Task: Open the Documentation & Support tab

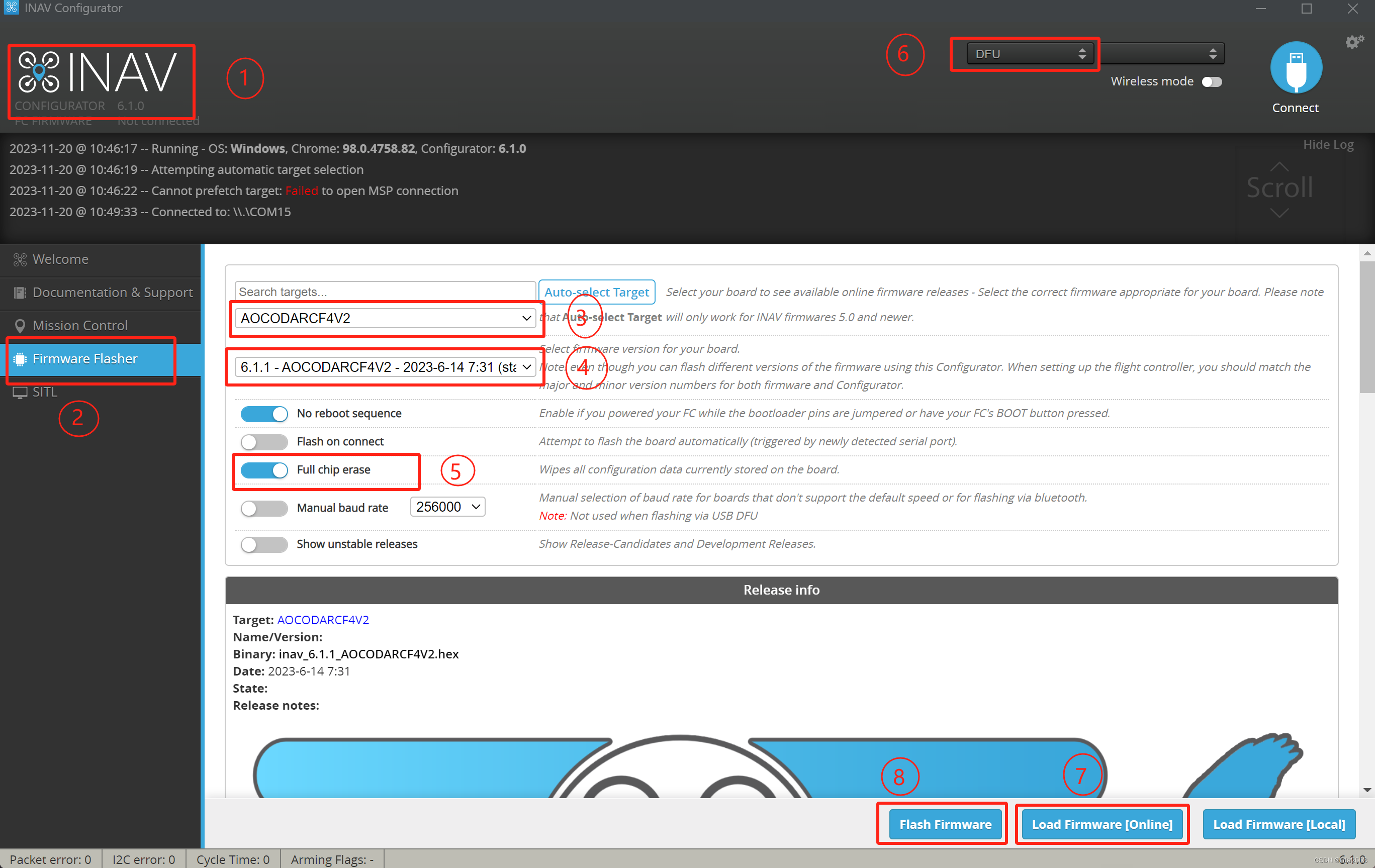Action: pos(113,293)
